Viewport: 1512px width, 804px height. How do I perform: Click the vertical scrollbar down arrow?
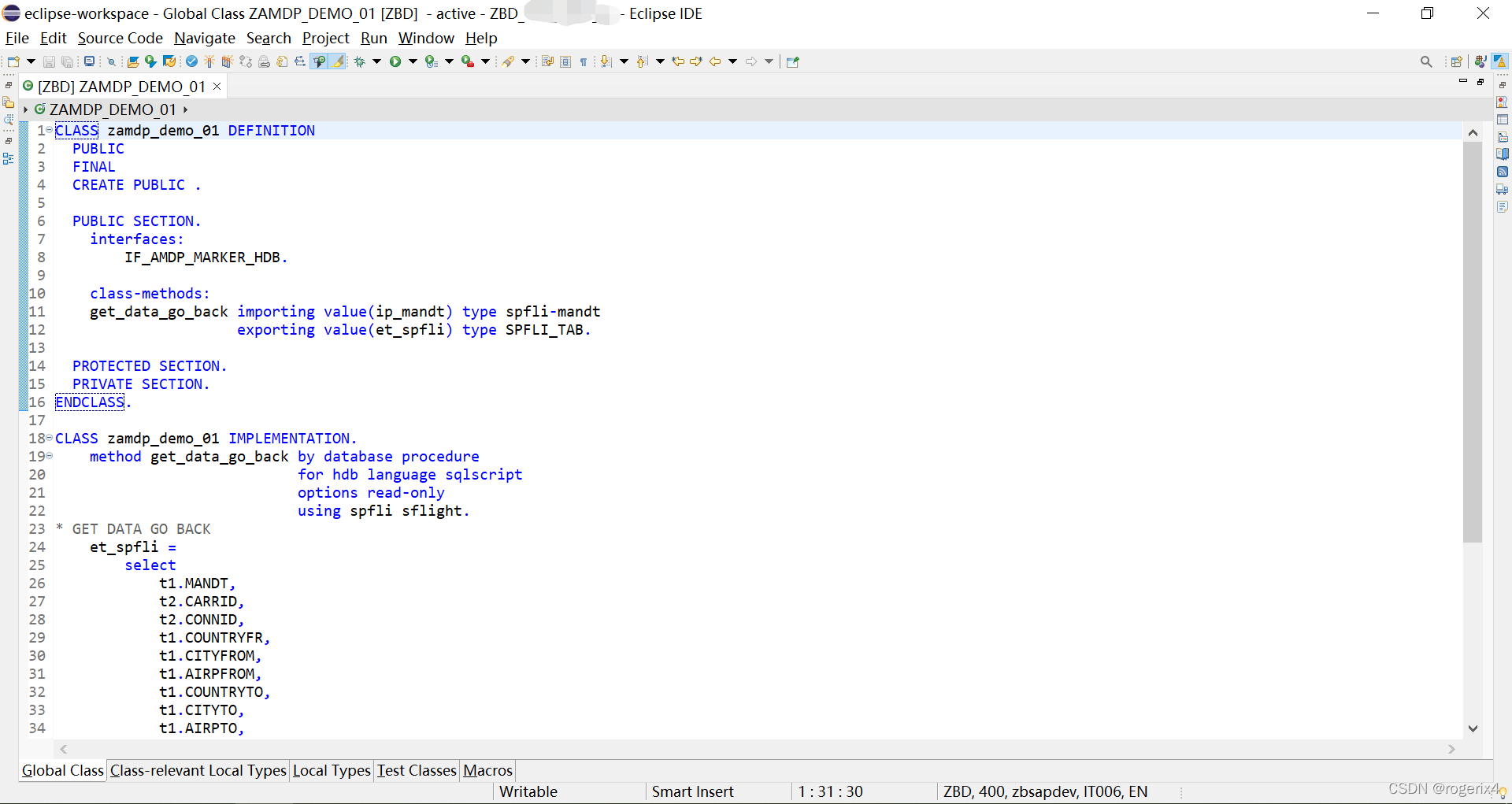(1473, 729)
